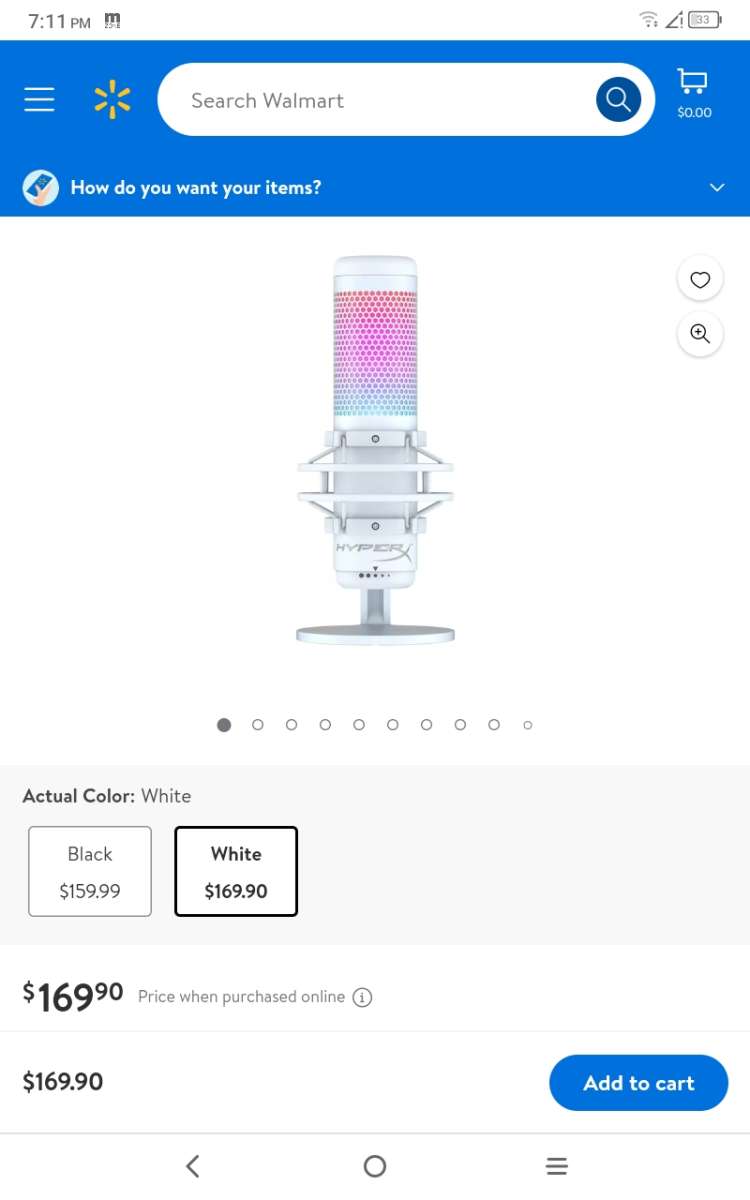Tap the Android back arrow
The height and width of the screenshot is (1200, 750).
(x=193, y=1165)
